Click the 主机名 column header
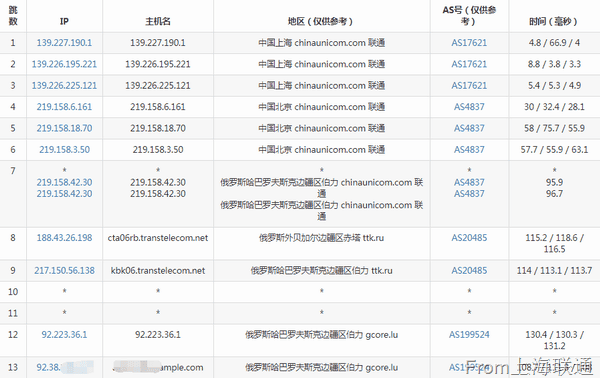The height and width of the screenshot is (378, 600). coord(158,21)
